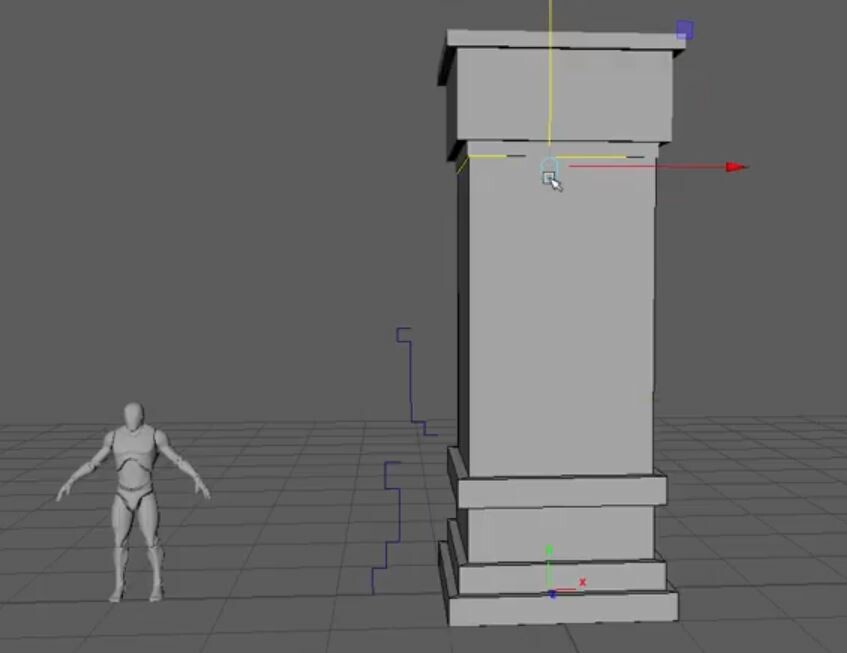Click the humanoid figure's head
The image size is (847, 653).
point(132,413)
